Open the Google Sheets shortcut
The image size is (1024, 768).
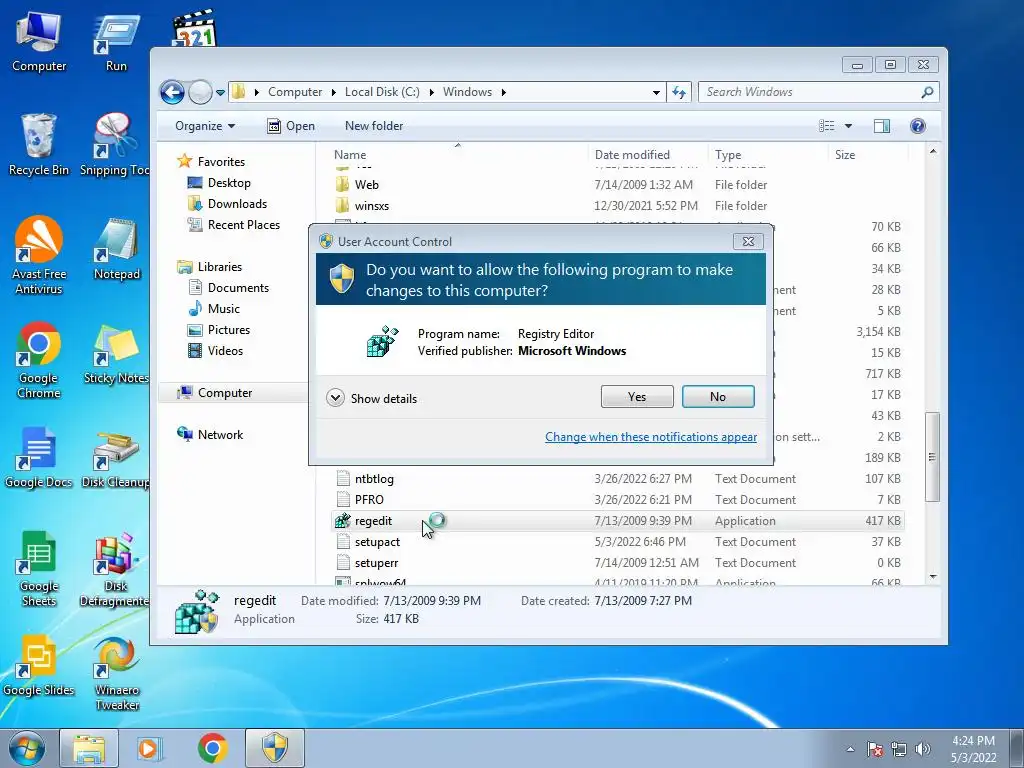point(39,569)
